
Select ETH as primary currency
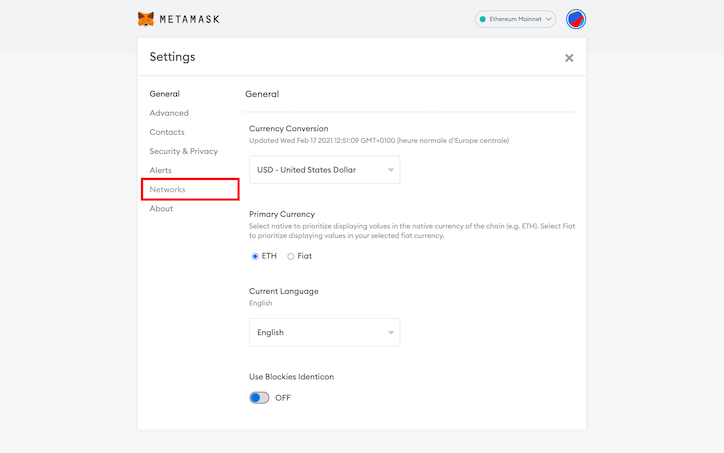coord(255,256)
